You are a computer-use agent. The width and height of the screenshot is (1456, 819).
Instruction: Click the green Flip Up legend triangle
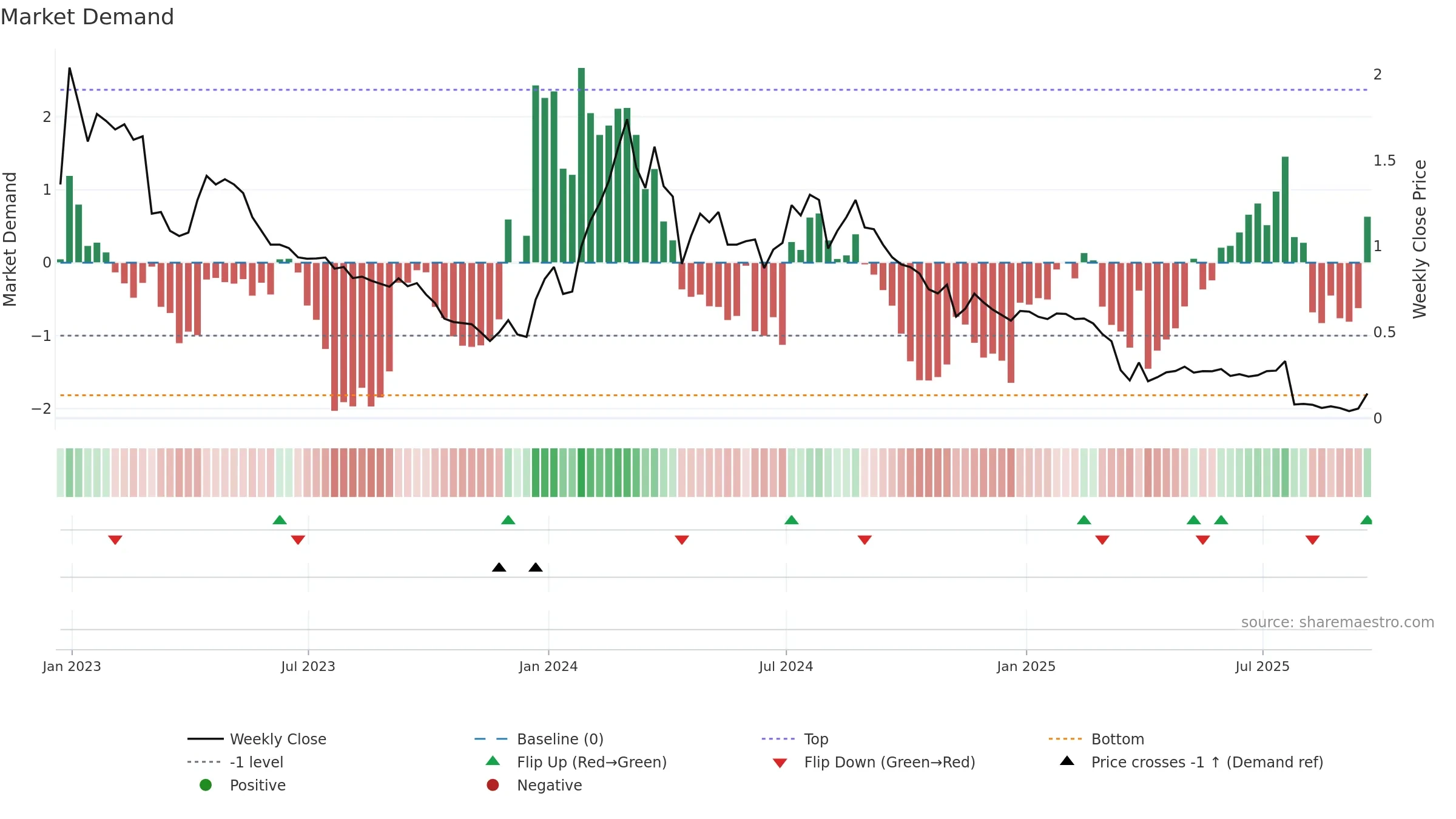(x=493, y=761)
